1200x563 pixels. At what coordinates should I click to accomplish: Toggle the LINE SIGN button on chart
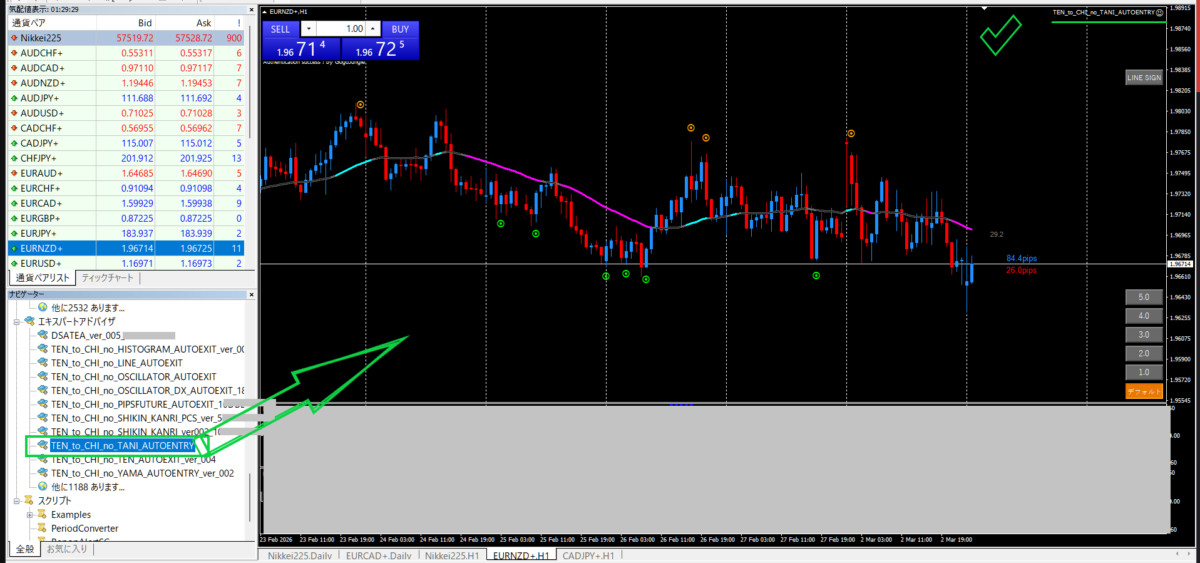(1143, 77)
